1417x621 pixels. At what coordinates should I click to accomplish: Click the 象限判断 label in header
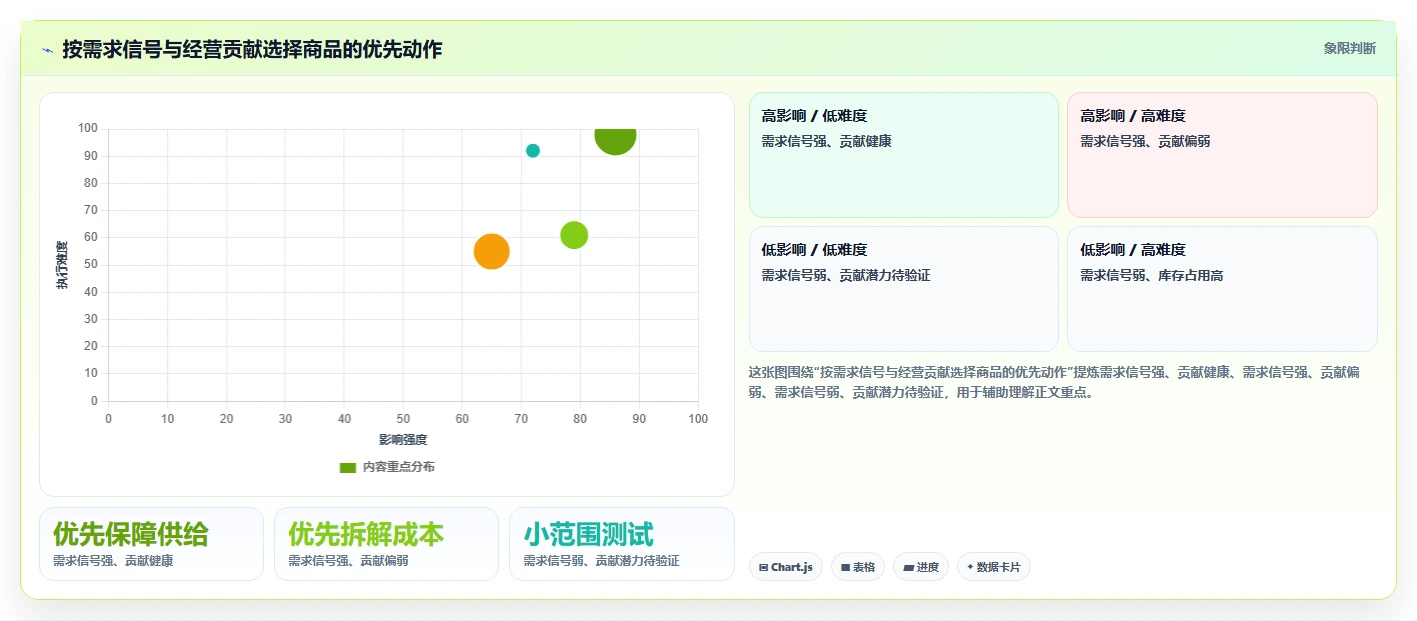pyautogui.click(x=1349, y=48)
